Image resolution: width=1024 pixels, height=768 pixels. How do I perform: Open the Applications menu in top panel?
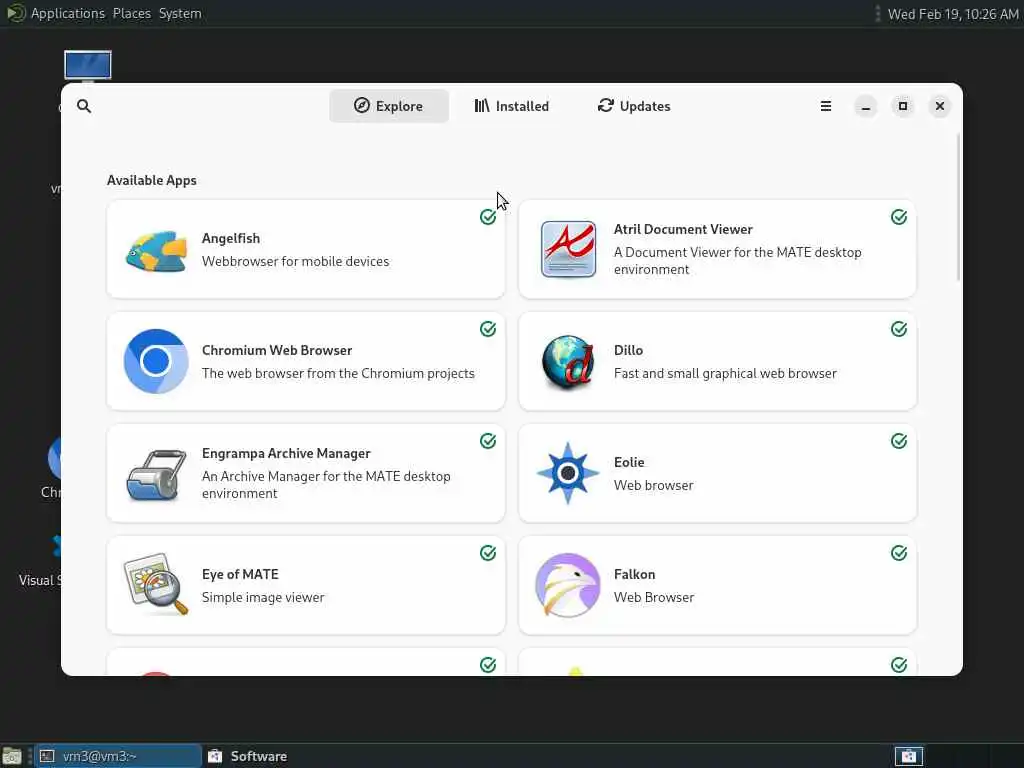click(68, 13)
